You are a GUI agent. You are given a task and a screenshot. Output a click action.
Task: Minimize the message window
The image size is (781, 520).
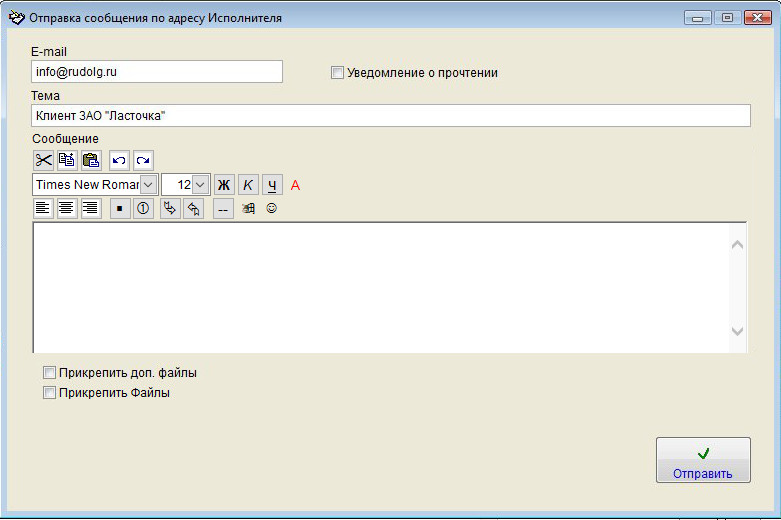698,18
